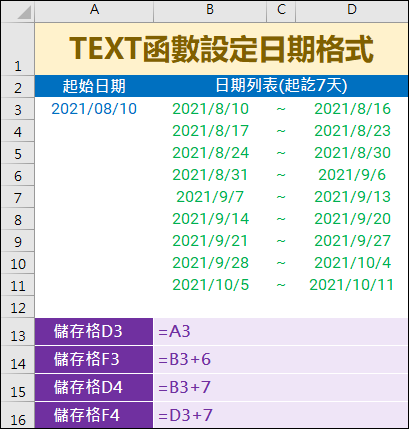Click the 儲存格D4 label cell
Viewport: 409px width, 429px height.
tap(94, 388)
